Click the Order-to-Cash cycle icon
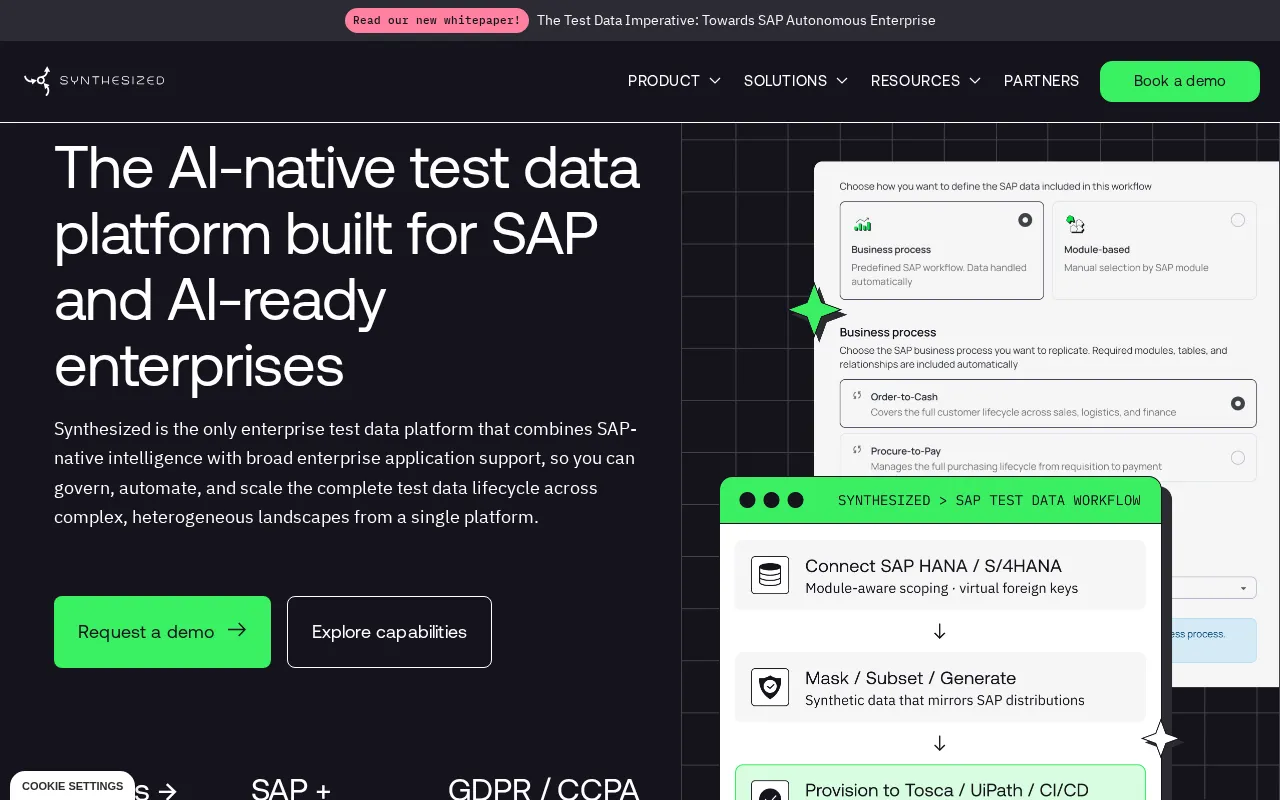The width and height of the screenshot is (1280, 800). coord(857,396)
